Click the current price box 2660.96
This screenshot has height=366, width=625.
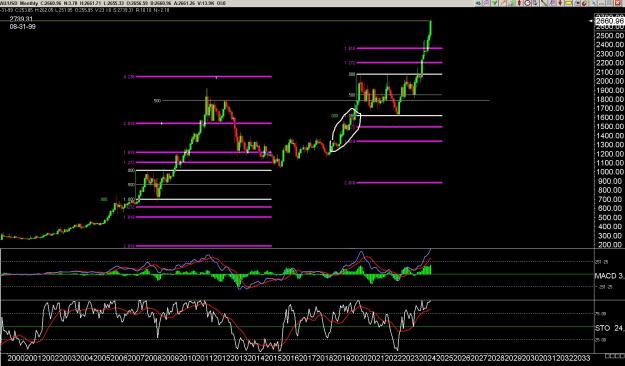click(609, 21)
